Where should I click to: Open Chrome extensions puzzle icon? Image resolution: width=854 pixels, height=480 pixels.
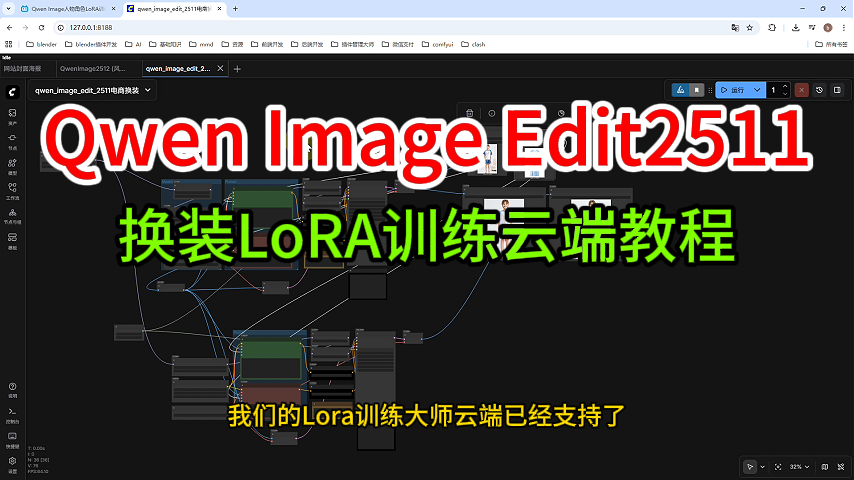pos(772,28)
